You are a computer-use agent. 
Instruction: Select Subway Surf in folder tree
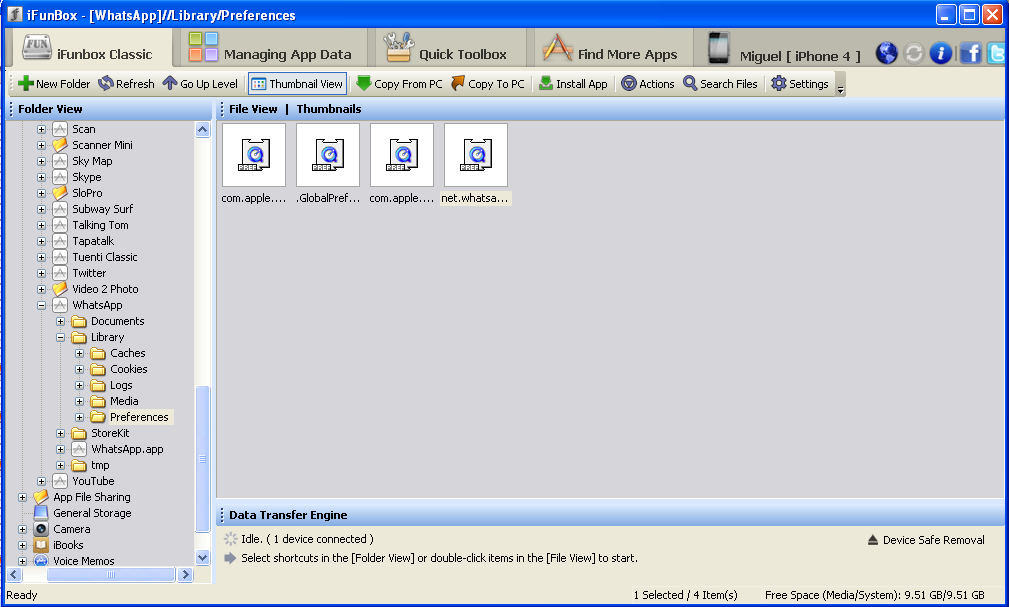click(102, 209)
